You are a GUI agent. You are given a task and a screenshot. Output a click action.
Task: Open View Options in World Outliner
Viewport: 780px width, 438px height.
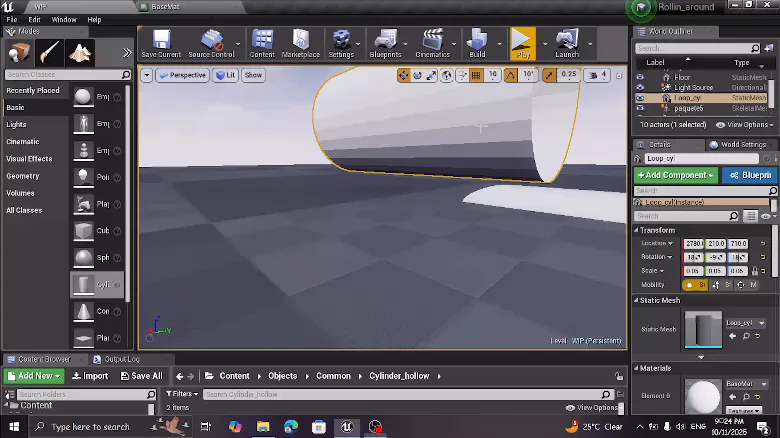(745, 125)
